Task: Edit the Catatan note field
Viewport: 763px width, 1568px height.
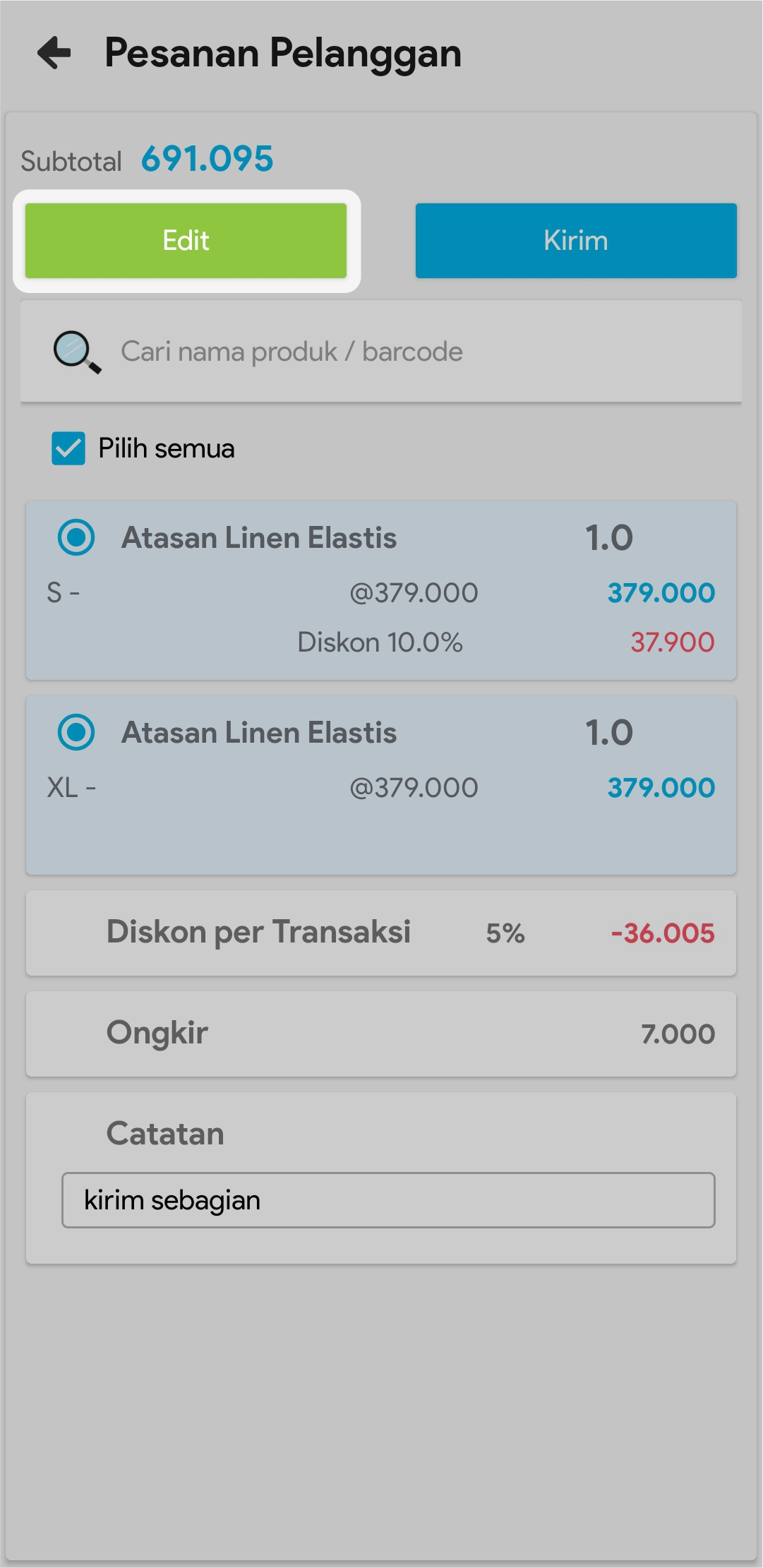Action: click(388, 1200)
